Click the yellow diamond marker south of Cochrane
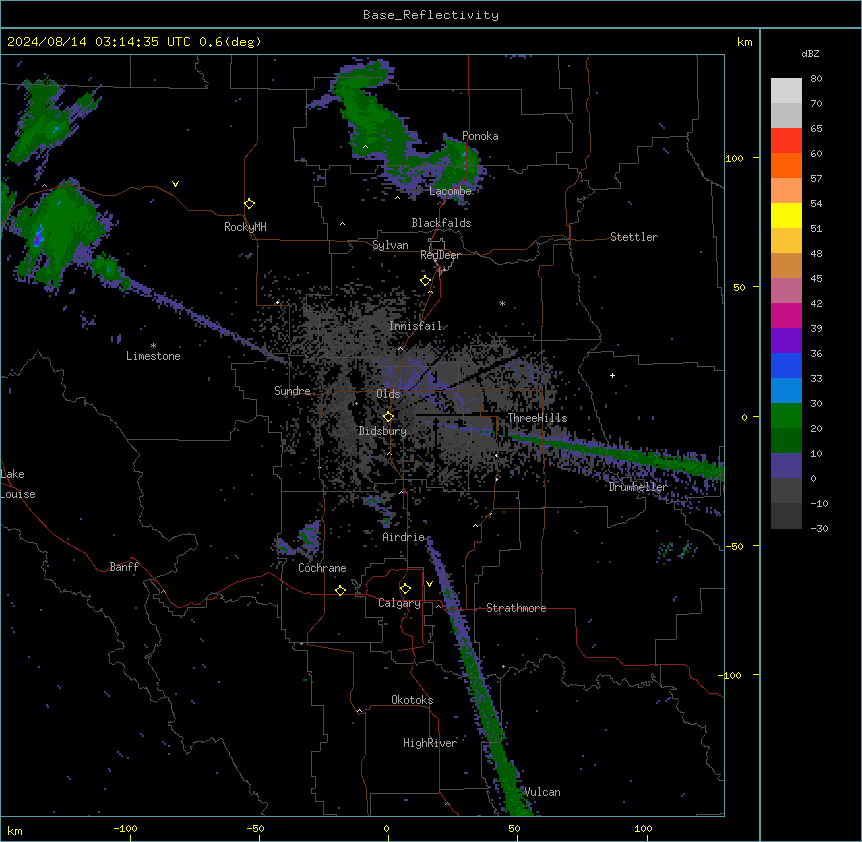862x842 pixels. (341, 590)
